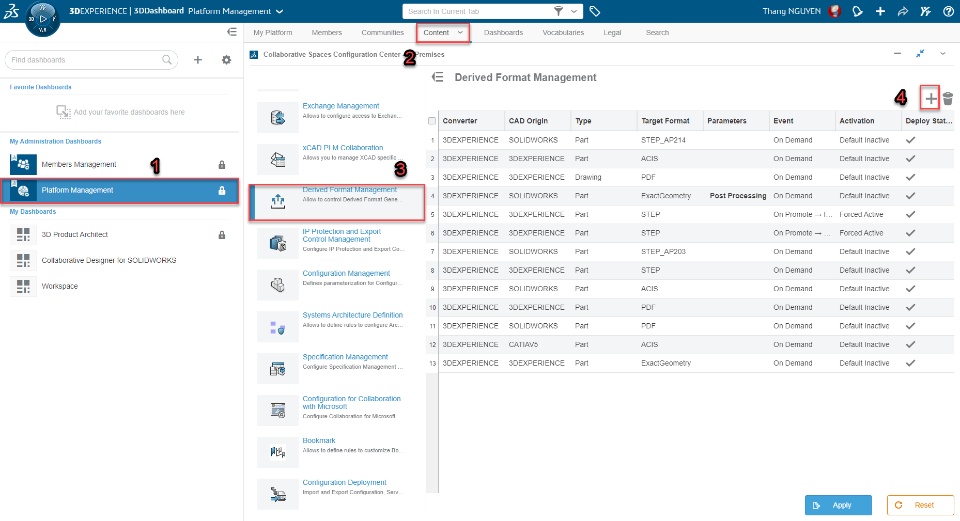Open the 3DEXPERIENCE compass
This screenshot has height=521, width=960.
click(x=43, y=17)
